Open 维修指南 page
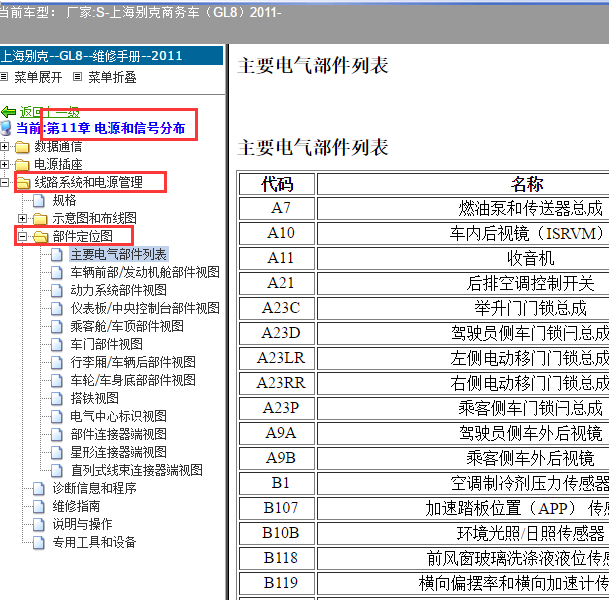This screenshot has height=600, width=609. tap(77, 506)
